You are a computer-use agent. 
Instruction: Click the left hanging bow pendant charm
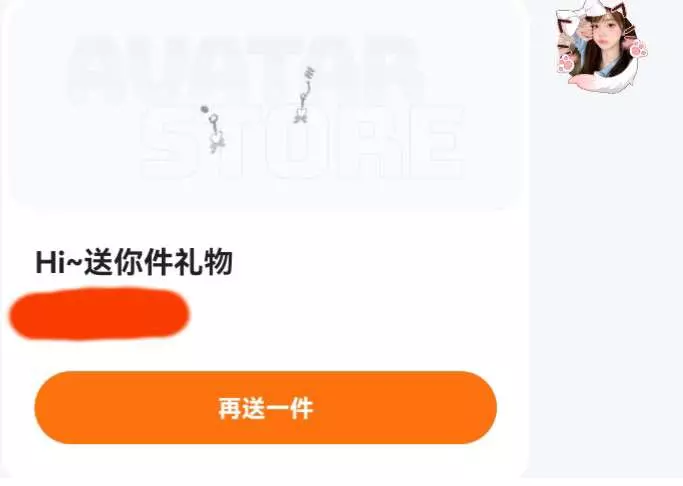213,129
